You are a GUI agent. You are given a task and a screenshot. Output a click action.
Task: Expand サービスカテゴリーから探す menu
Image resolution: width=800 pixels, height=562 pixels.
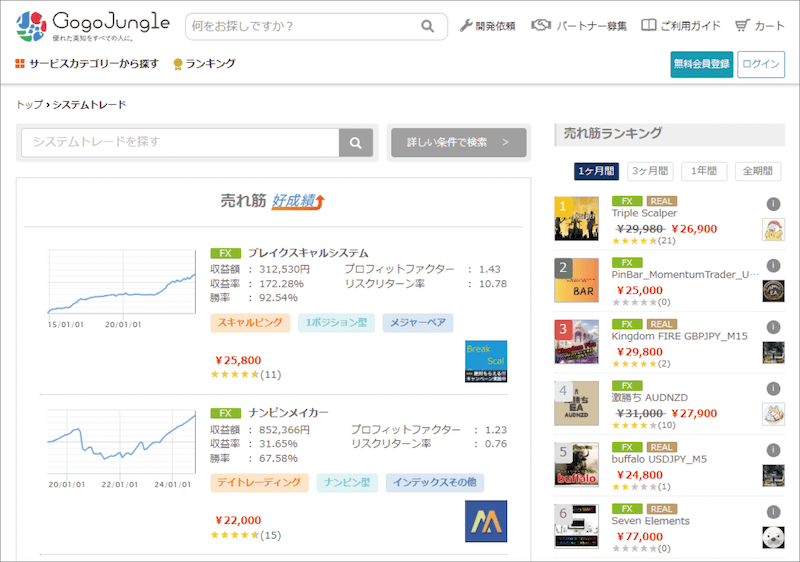pyautogui.click(x=87, y=64)
